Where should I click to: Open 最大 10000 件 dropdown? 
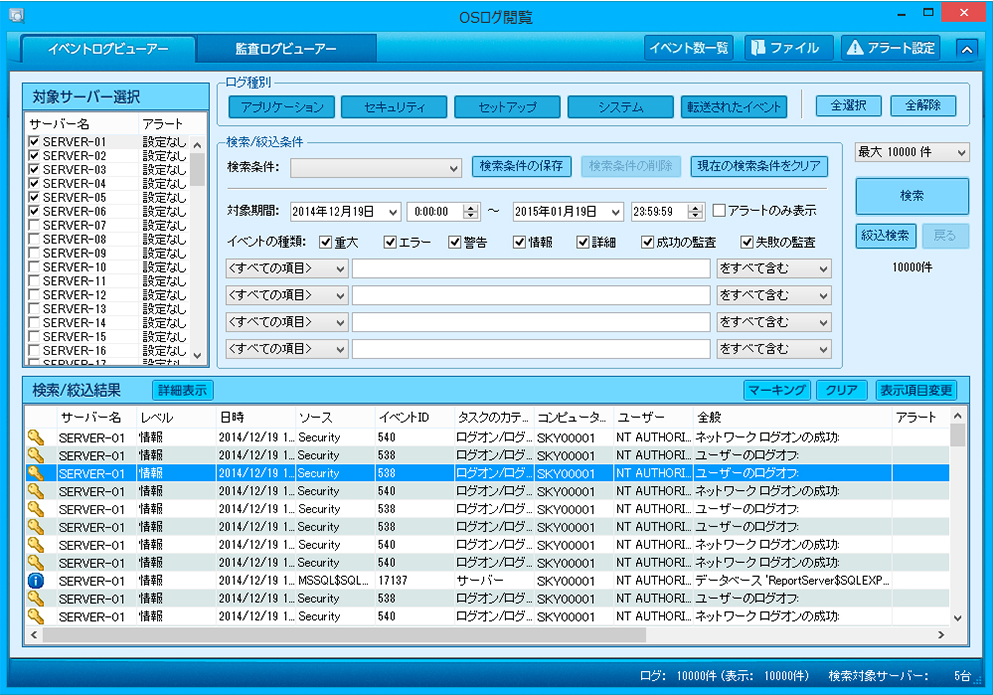tap(911, 152)
